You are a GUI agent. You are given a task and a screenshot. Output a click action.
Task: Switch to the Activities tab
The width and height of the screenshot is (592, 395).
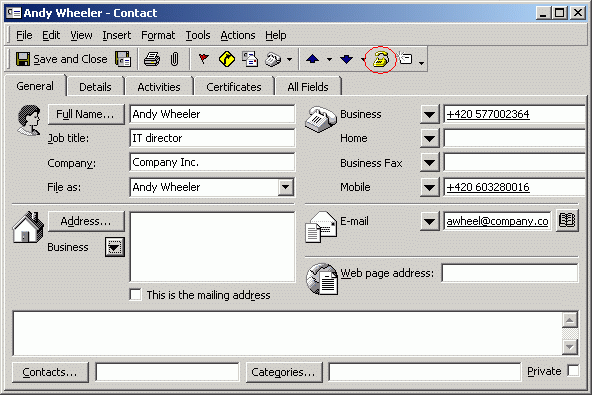[159, 87]
